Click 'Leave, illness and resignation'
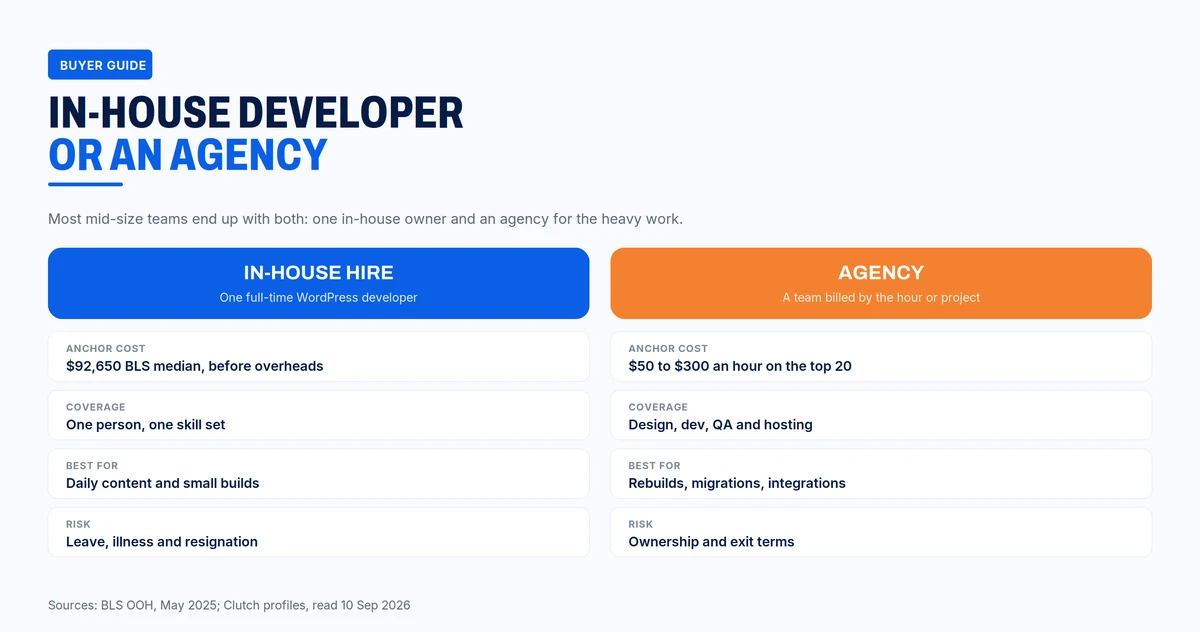The image size is (1200, 632). click(162, 542)
